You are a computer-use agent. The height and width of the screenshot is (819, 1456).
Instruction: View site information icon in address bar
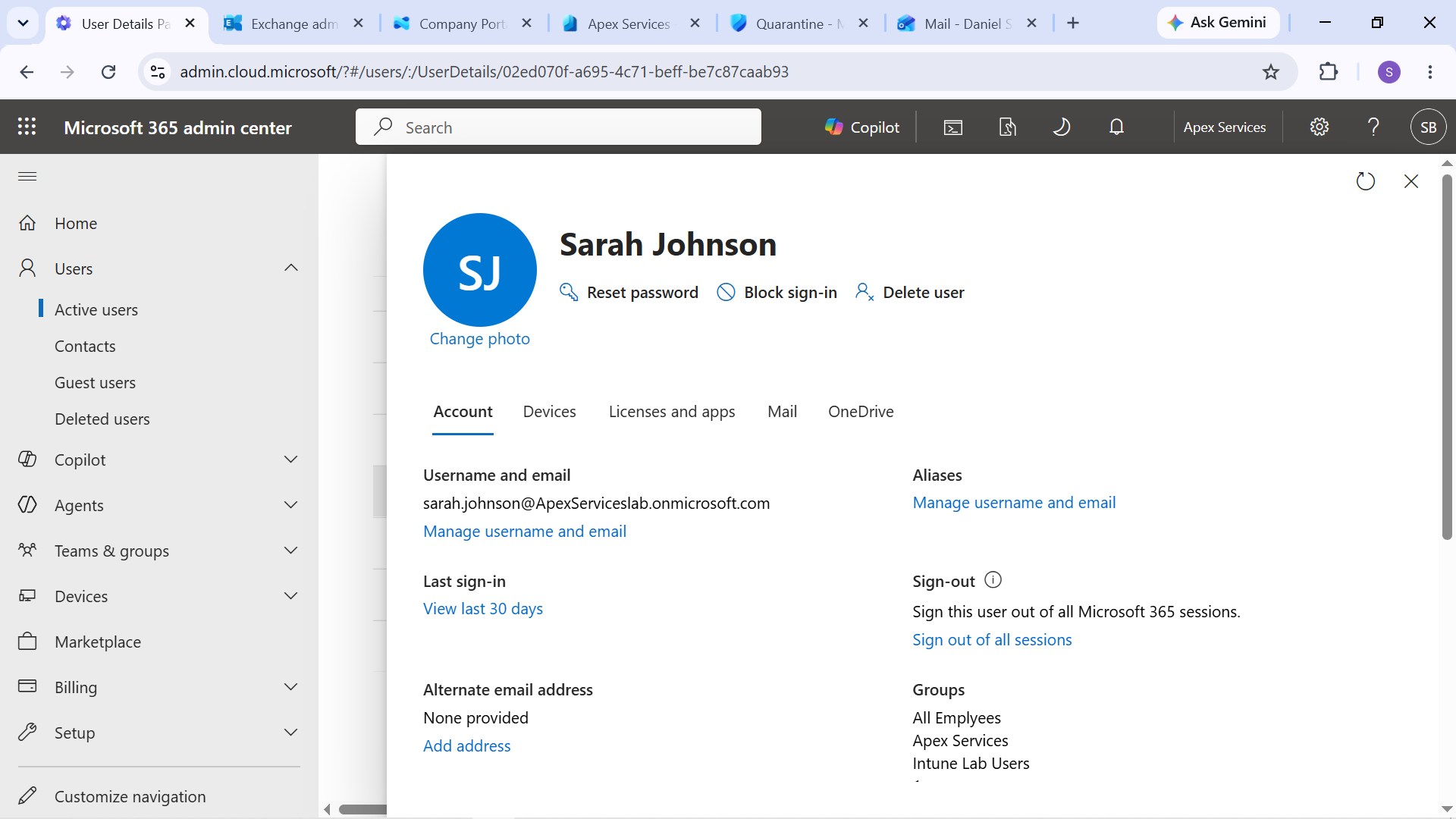[158, 72]
